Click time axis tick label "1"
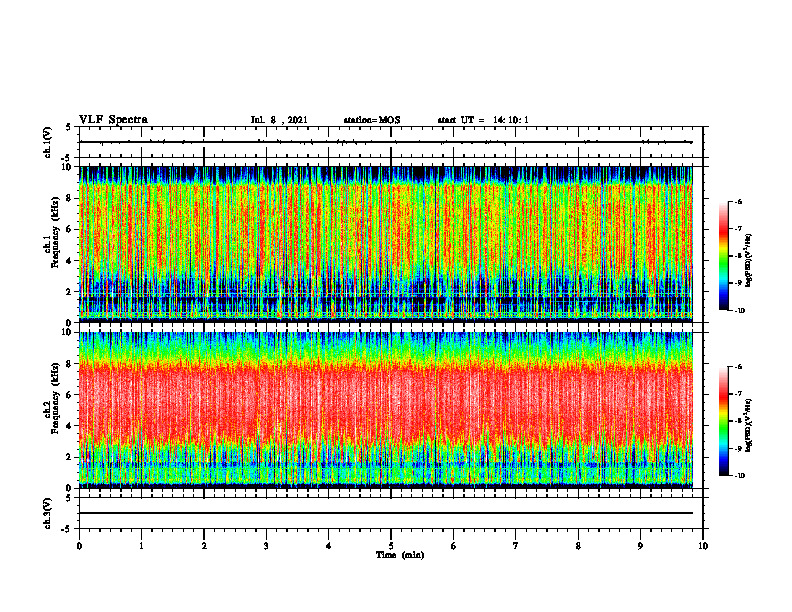Viewport: 792px width, 612px height. click(141, 546)
